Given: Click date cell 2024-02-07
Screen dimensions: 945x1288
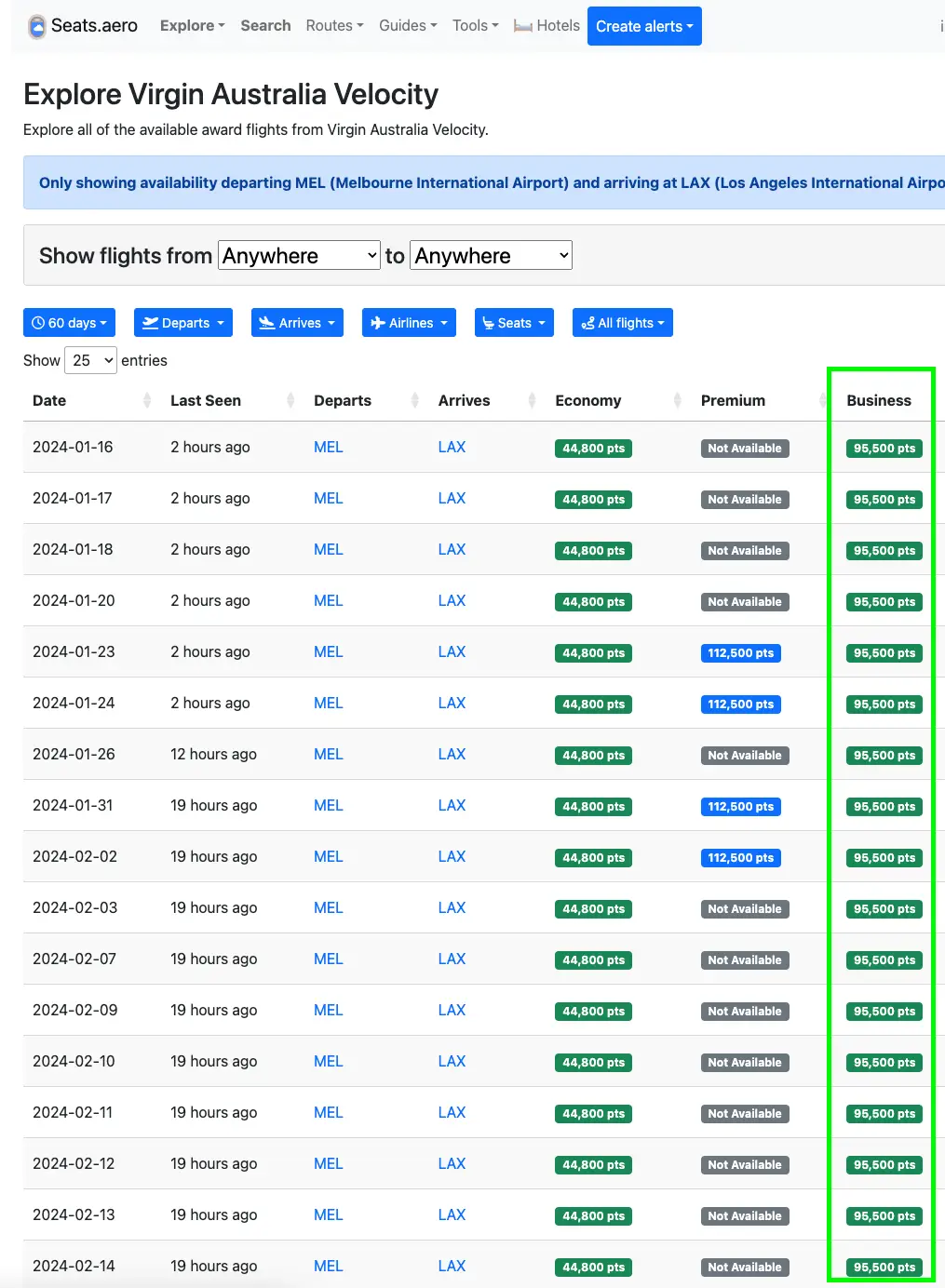Looking at the screenshot, I should 74,959.
